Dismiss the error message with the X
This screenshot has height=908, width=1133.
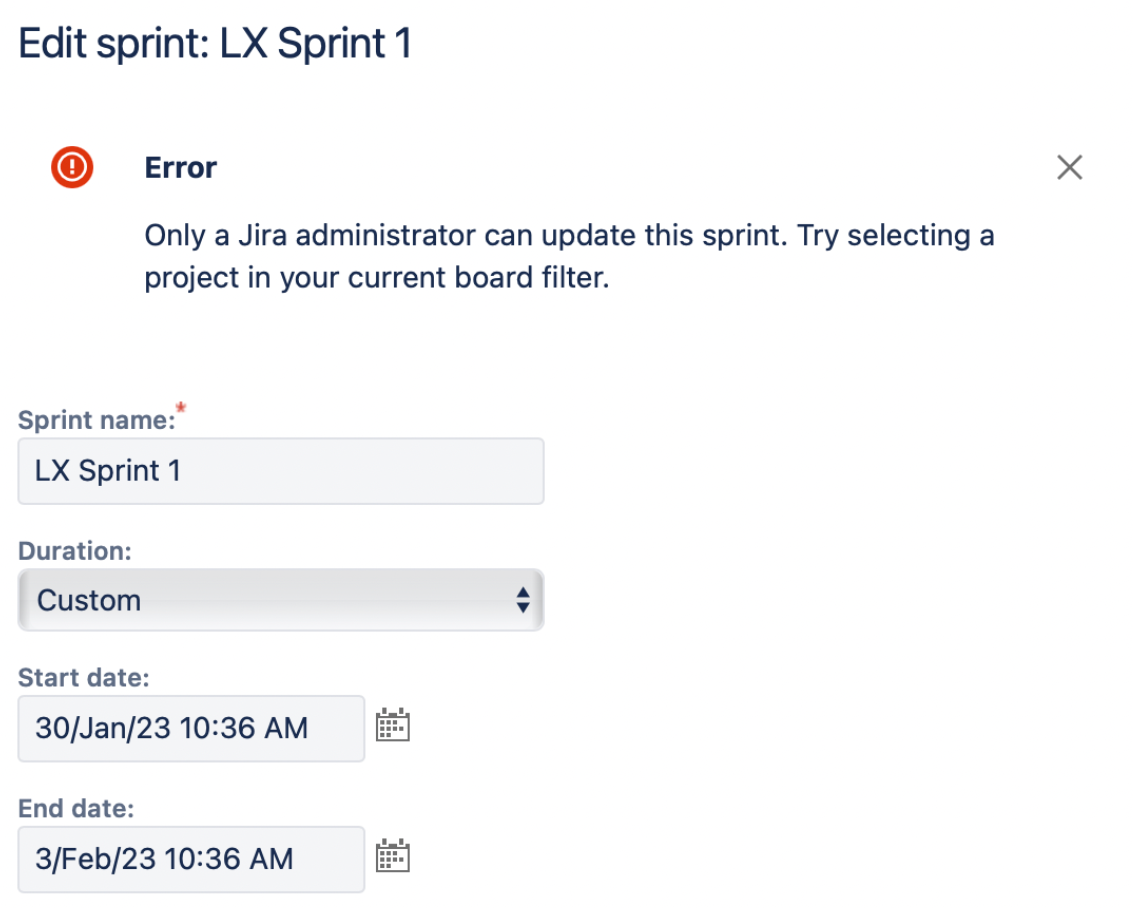[1069, 167]
